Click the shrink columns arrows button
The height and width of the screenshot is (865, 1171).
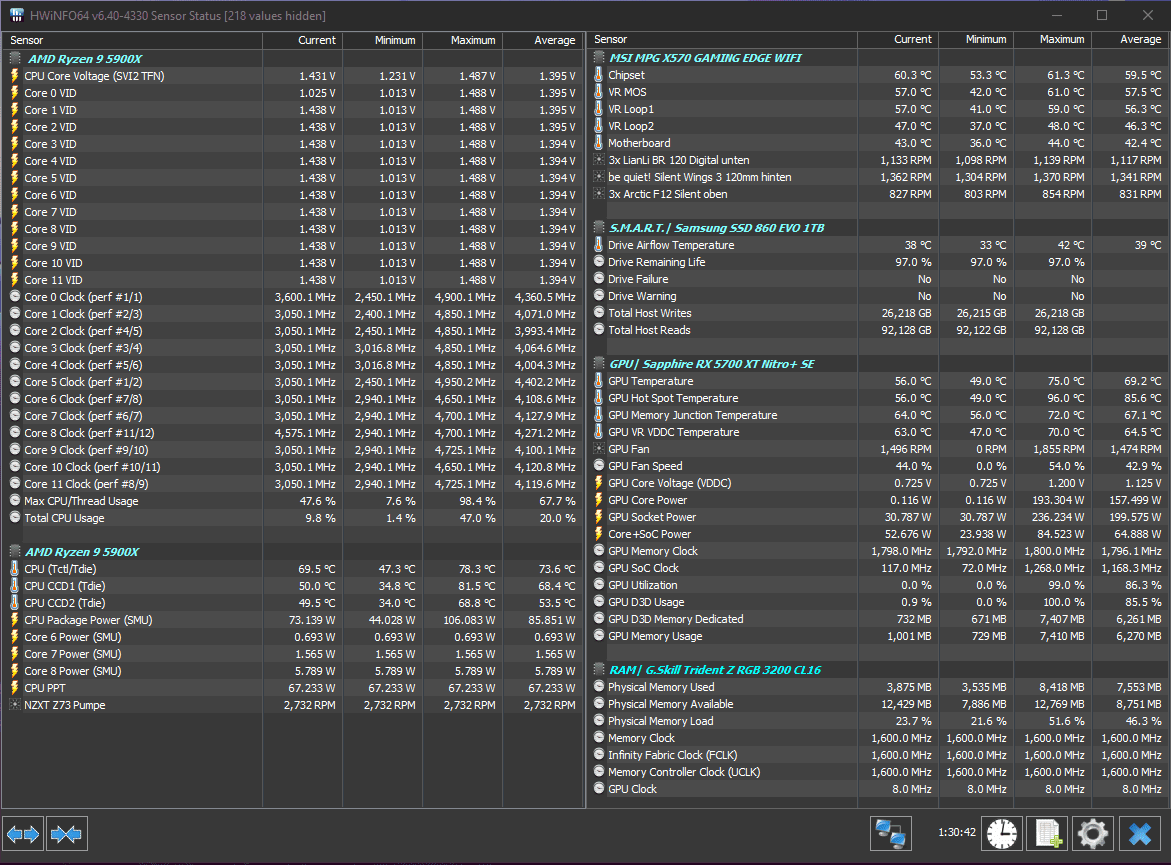tap(66, 834)
